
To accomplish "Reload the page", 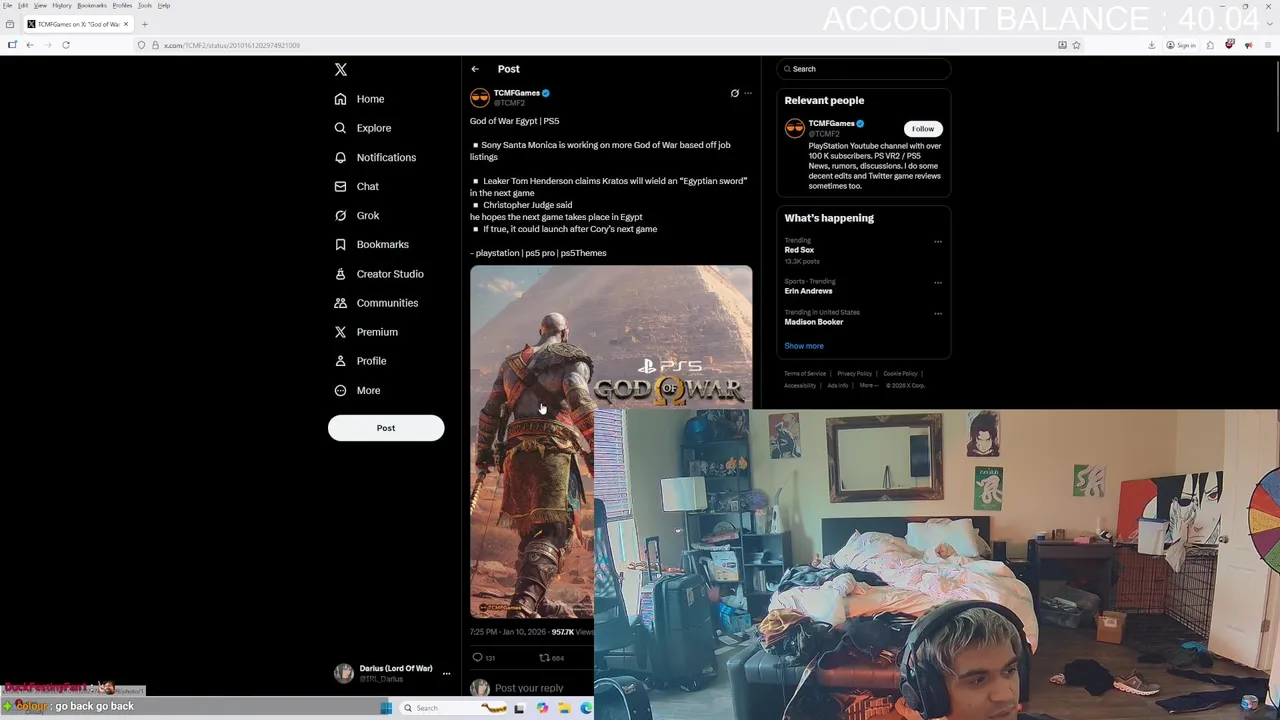I will [x=66, y=45].
